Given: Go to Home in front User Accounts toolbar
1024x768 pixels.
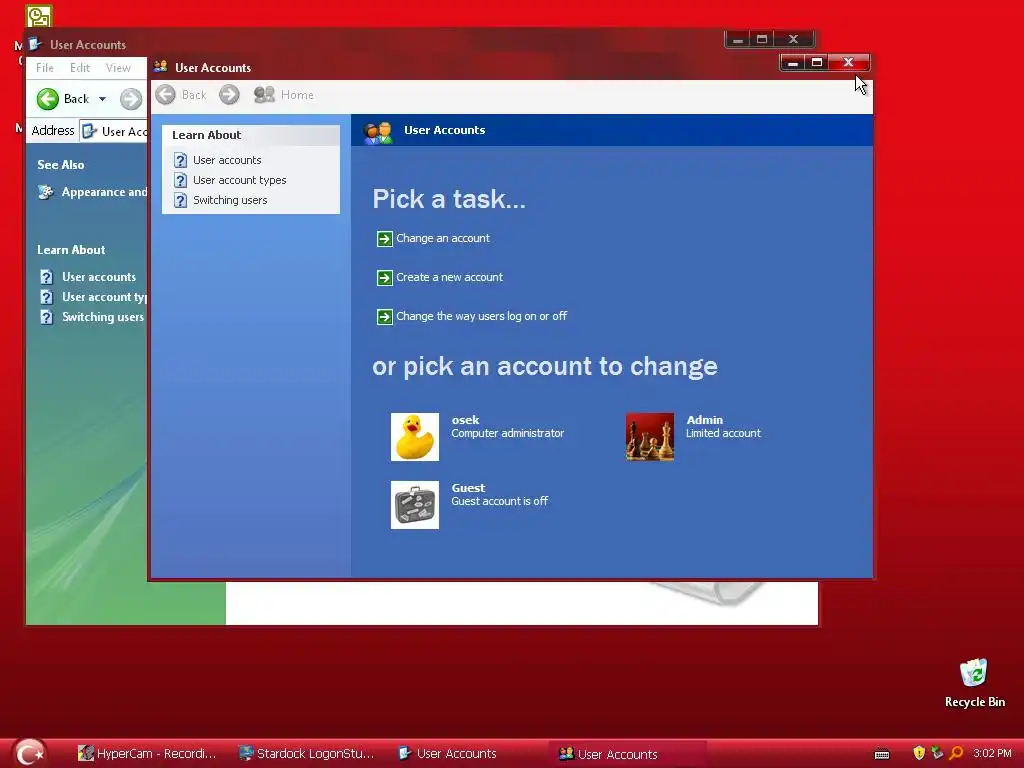Looking at the screenshot, I should pos(283,95).
